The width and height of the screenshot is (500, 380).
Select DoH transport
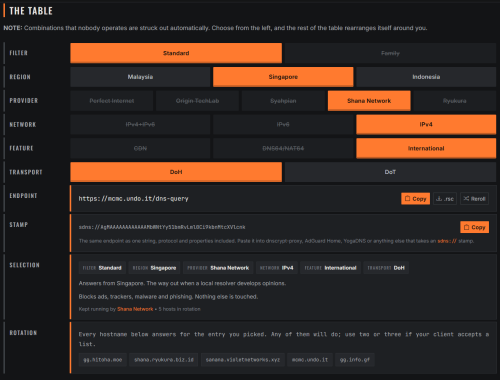coord(176,172)
